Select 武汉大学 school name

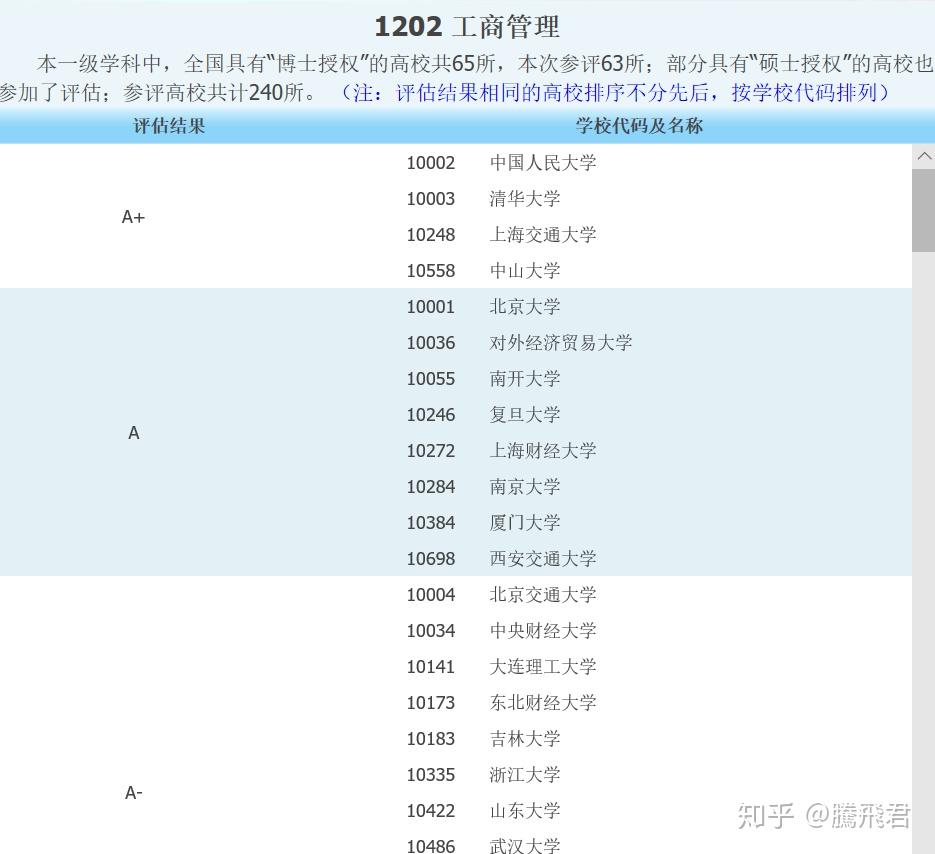click(525, 845)
